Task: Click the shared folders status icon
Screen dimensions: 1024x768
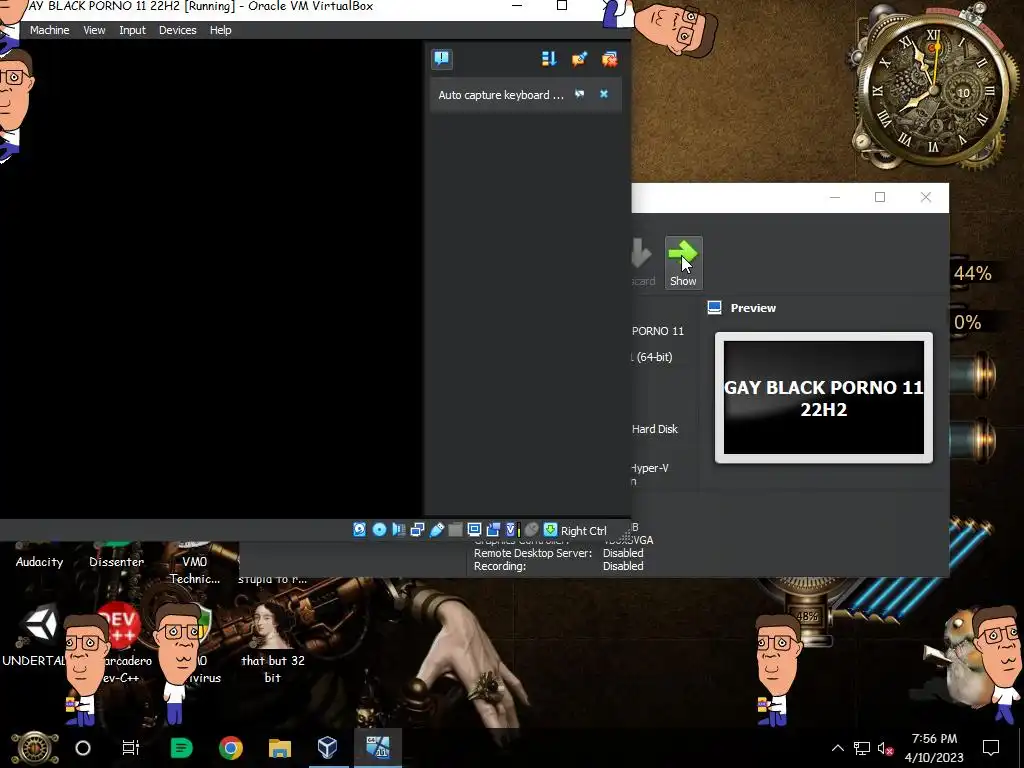Action: [456, 530]
